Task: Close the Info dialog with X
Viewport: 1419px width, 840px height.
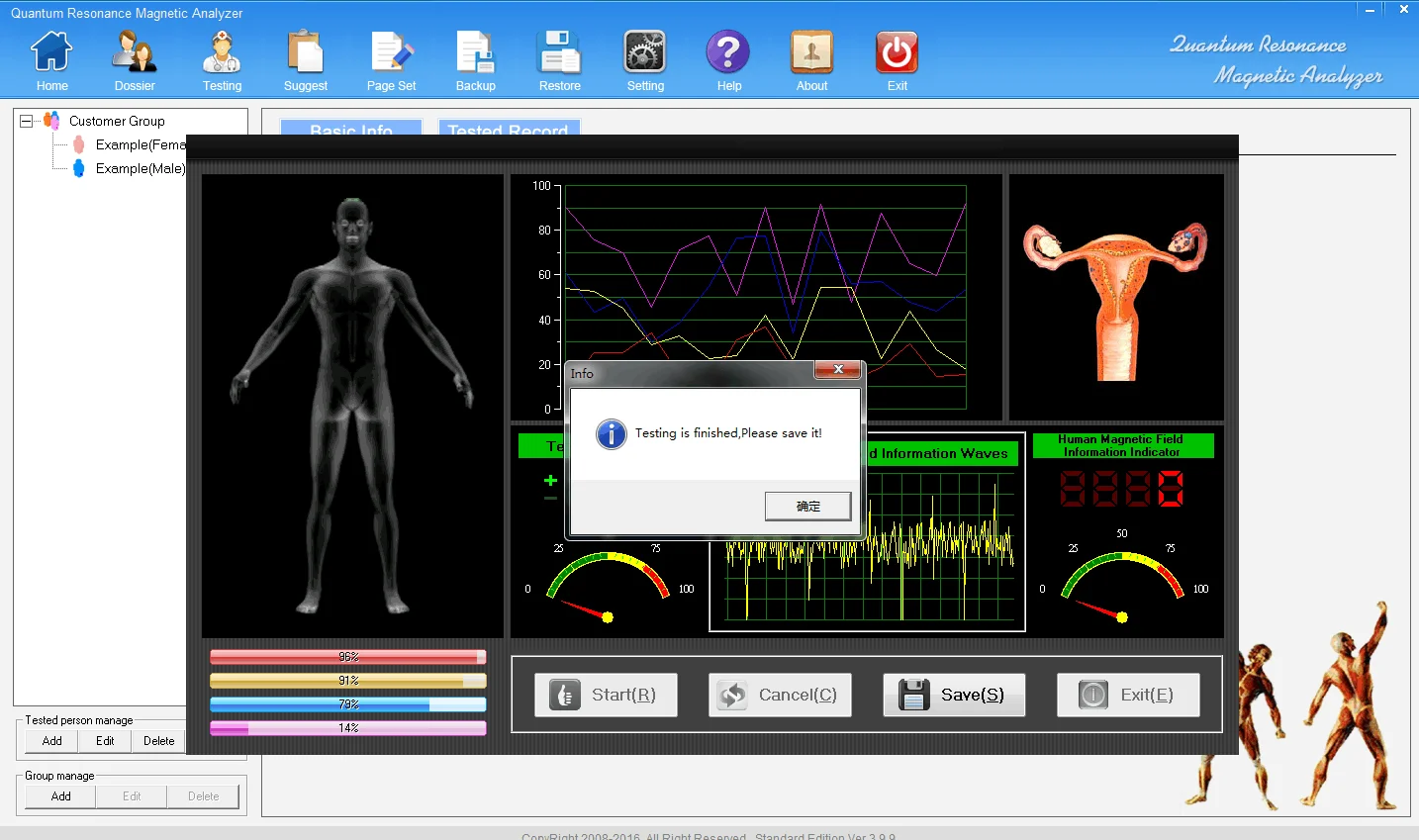Action: point(838,370)
